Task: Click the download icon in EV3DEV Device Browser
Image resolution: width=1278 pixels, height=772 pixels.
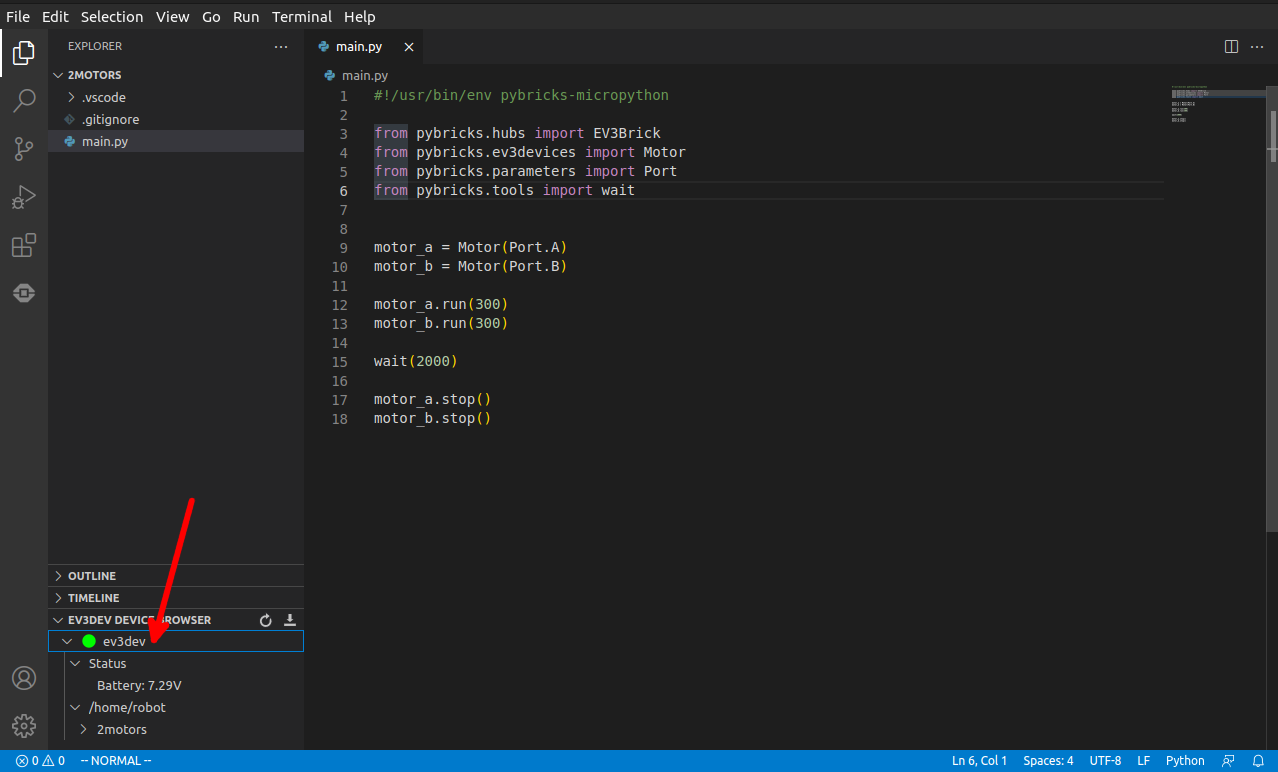Action: (290, 620)
